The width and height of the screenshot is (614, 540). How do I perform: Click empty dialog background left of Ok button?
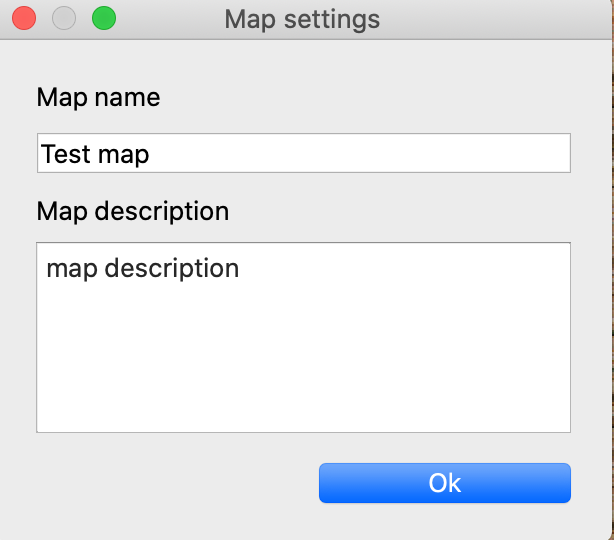coord(170,483)
